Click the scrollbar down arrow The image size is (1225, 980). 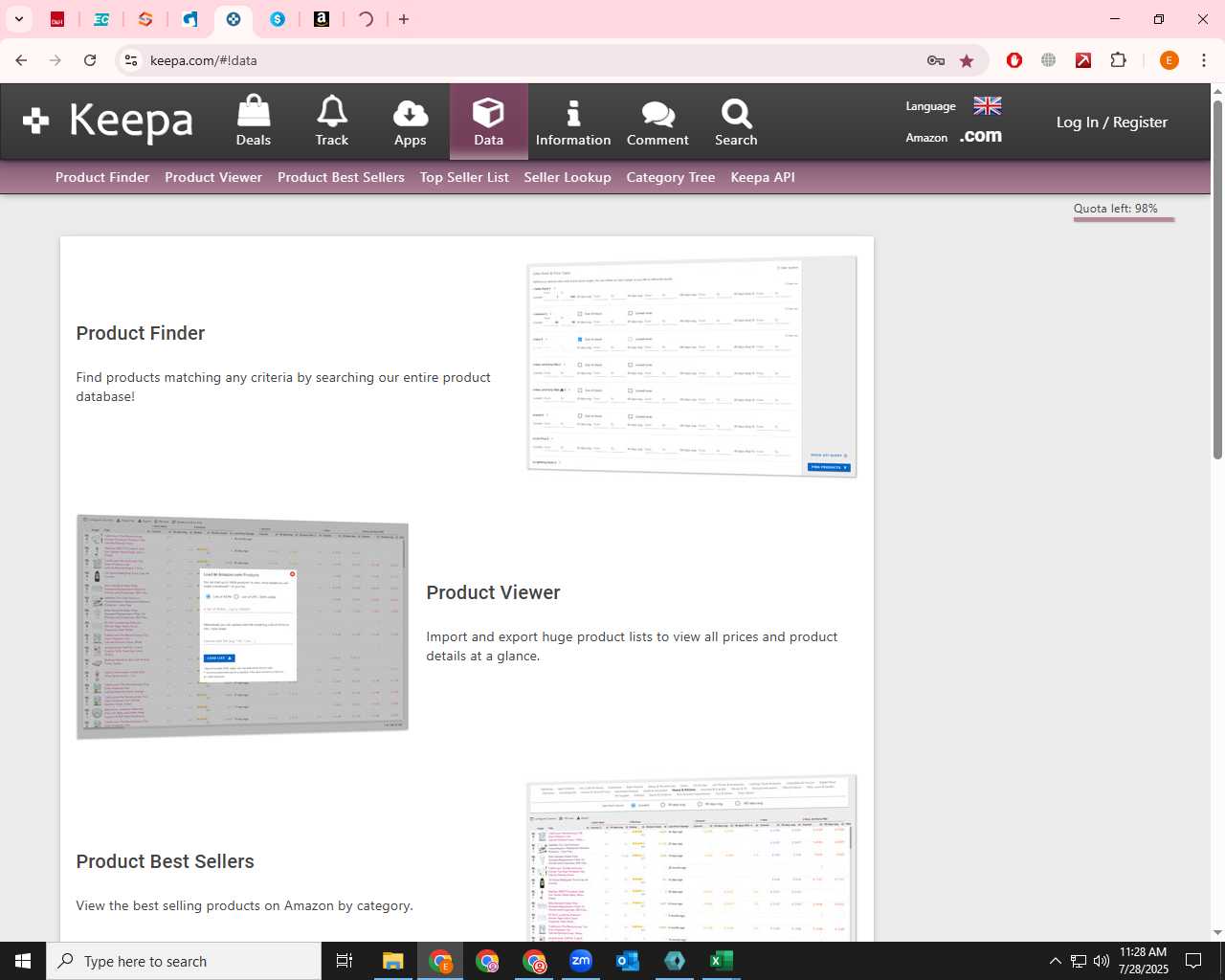(x=1217, y=933)
